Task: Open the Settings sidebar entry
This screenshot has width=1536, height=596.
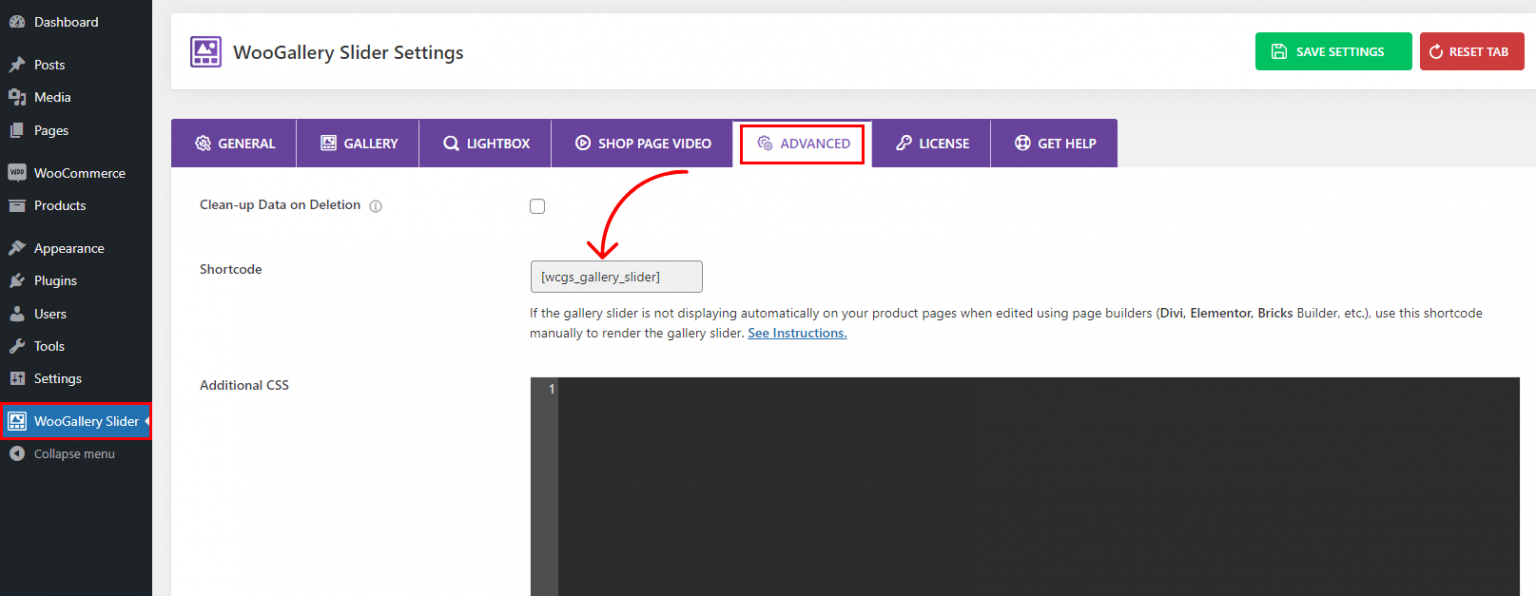Action: coord(57,378)
